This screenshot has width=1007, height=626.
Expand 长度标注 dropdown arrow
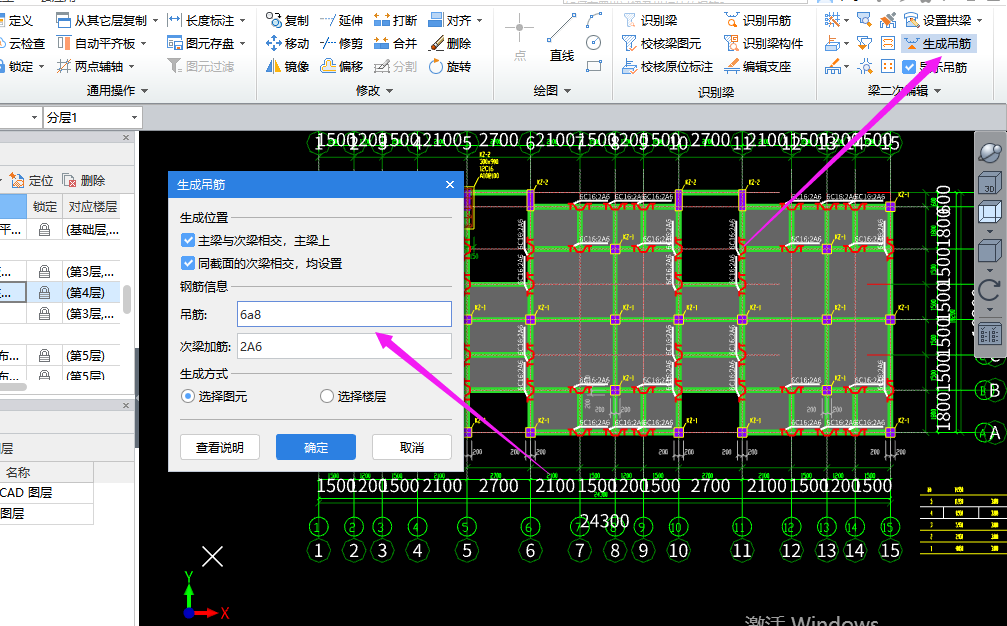click(x=243, y=21)
